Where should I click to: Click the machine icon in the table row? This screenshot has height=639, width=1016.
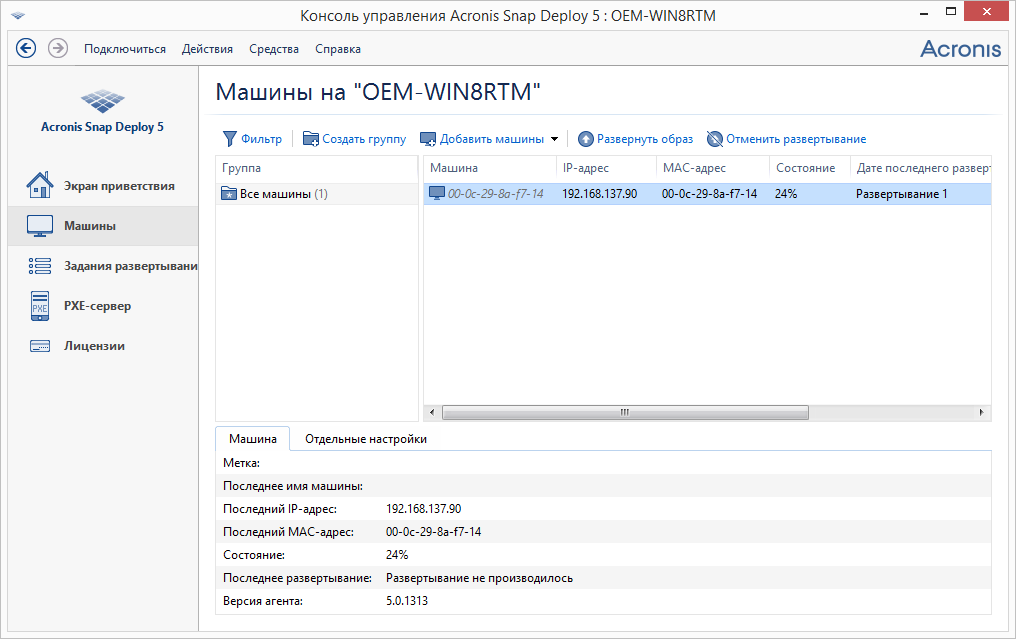pyautogui.click(x=437, y=193)
